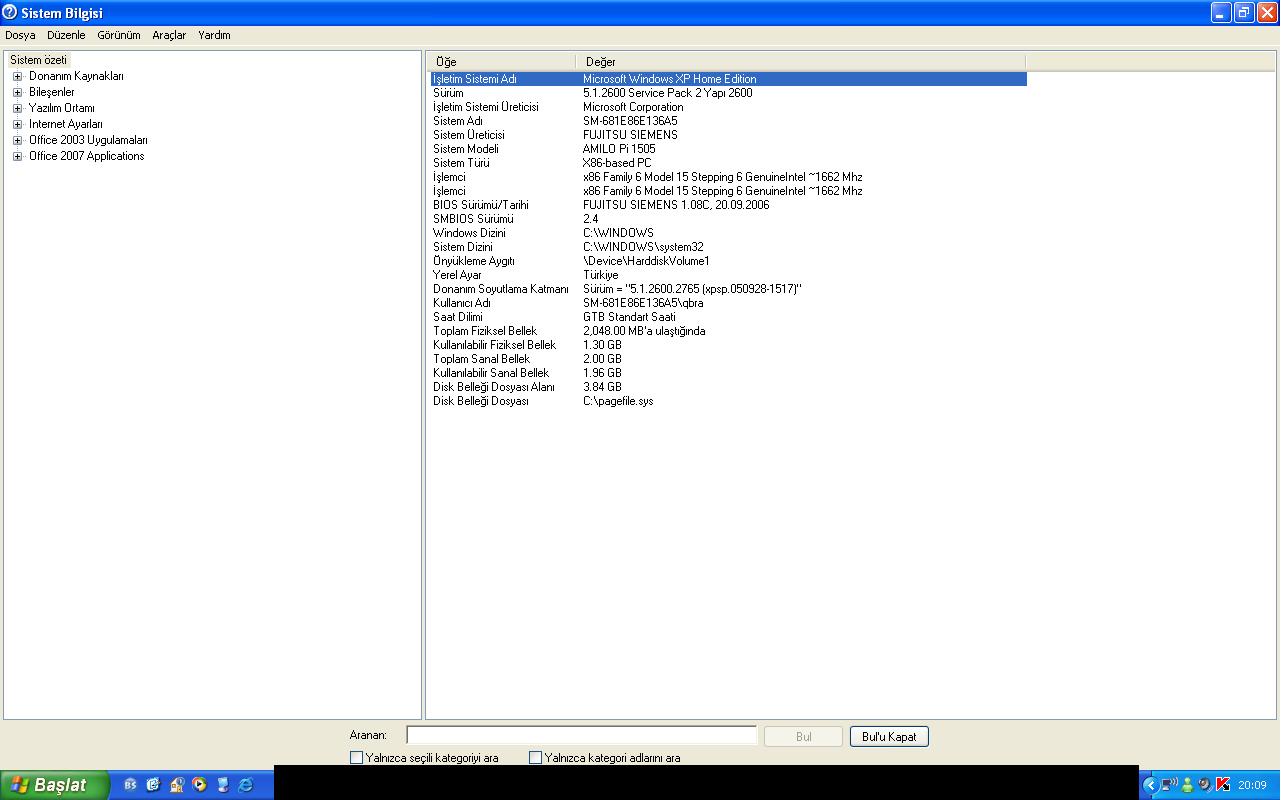Click the wireless network tray icon
The width and height of the screenshot is (1283, 800).
tap(1169, 785)
